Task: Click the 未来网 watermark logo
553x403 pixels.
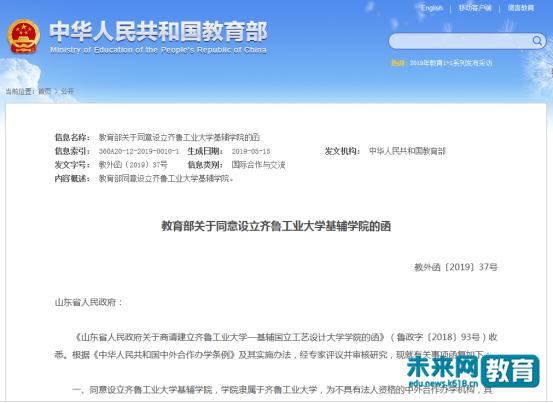Action: click(x=442, y=367)
